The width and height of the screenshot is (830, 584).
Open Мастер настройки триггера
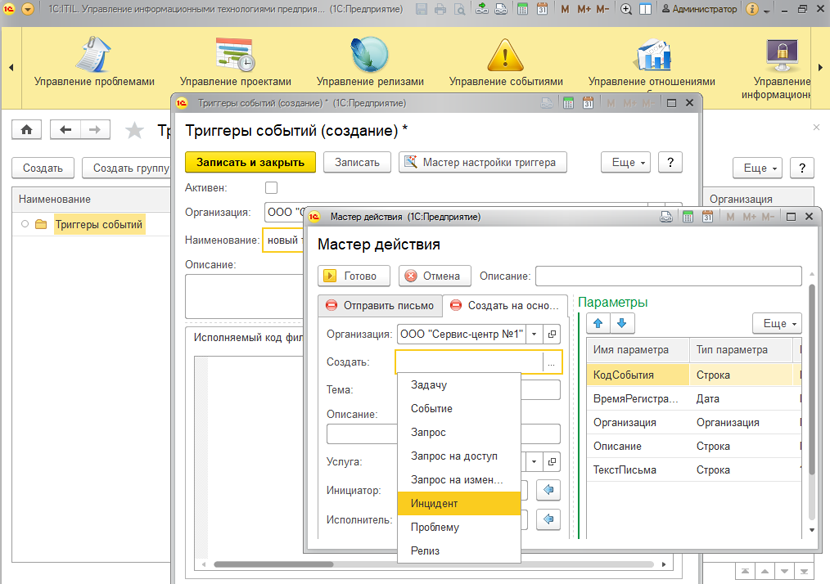[x=483, y=162]
